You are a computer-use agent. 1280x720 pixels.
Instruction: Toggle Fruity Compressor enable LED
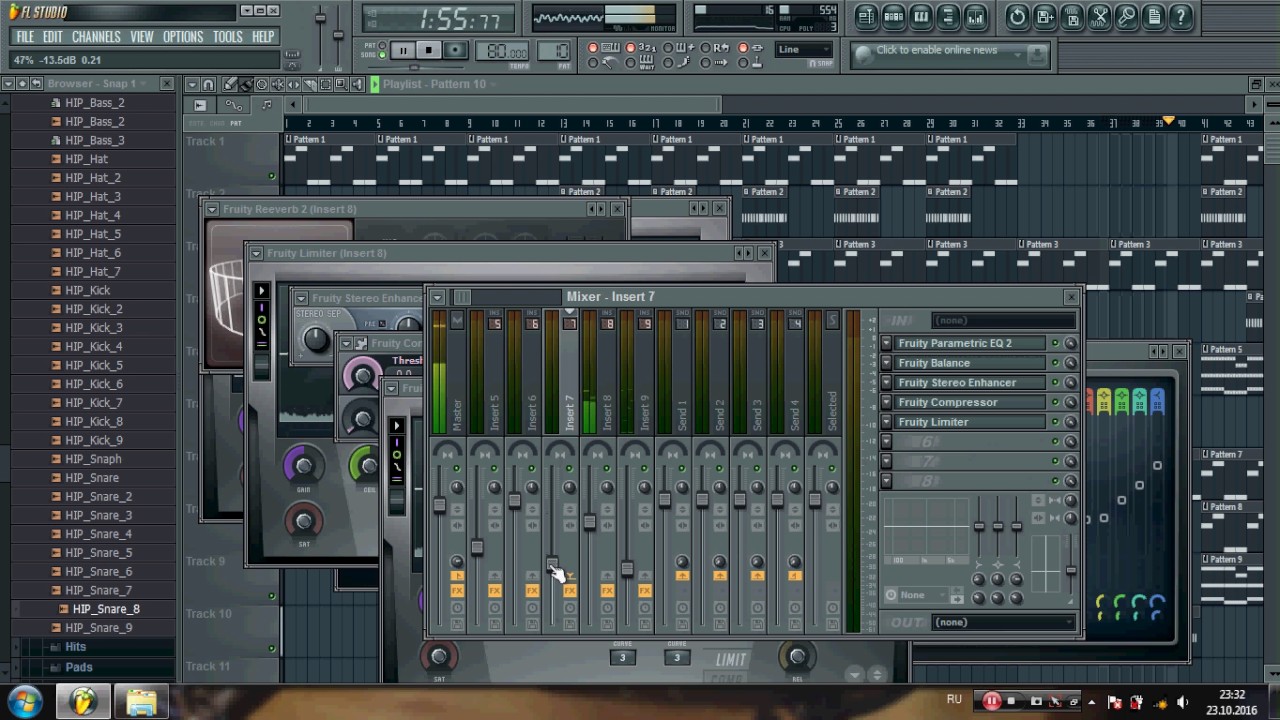(x=1054, y=402)
